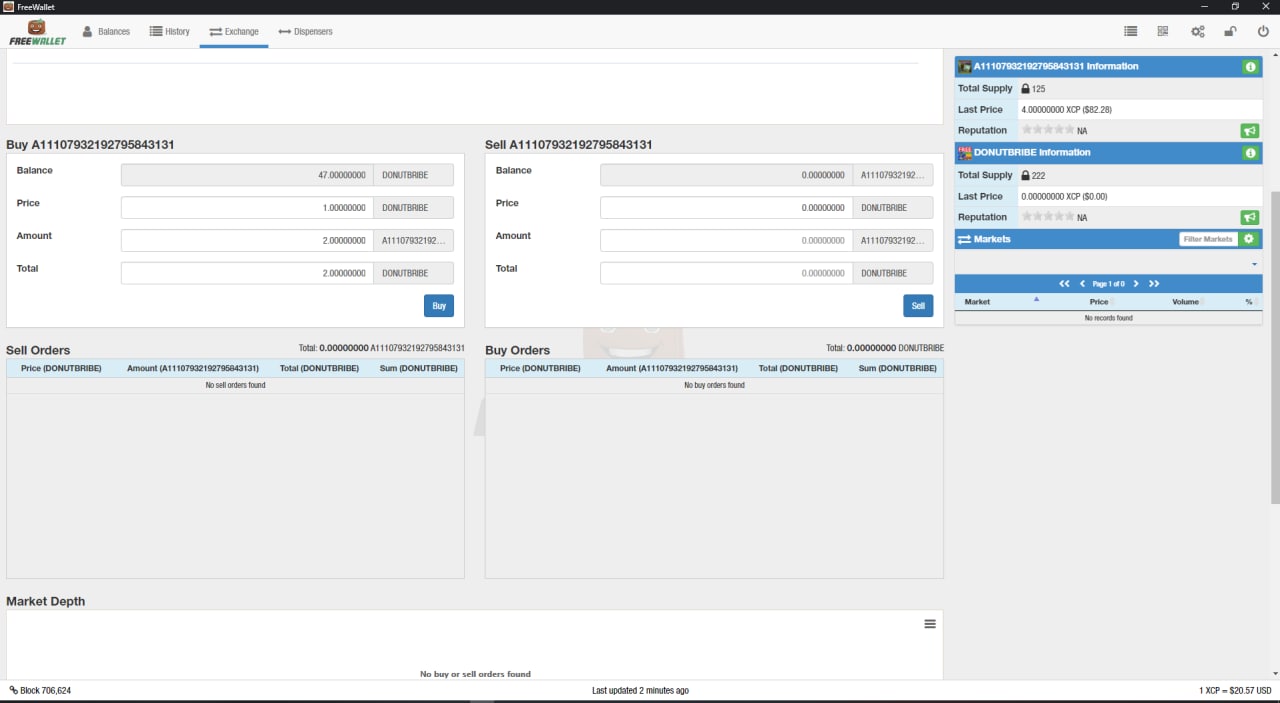Click A11107932192795843131 asset thumbnail icon
This screenshot has height=703, width=1280.
(965, 67)
